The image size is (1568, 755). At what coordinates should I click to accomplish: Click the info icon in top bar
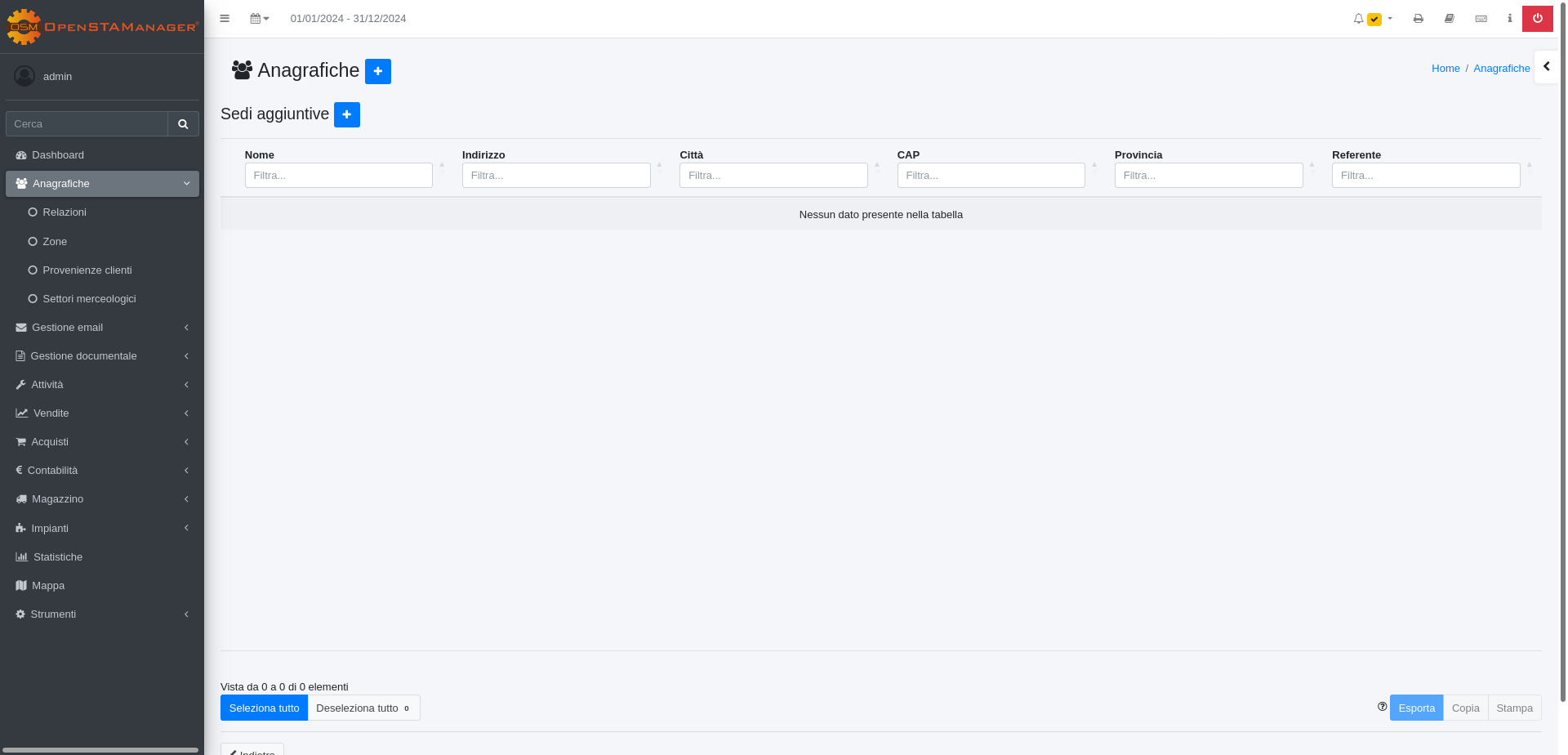[x=1509, y=19]
